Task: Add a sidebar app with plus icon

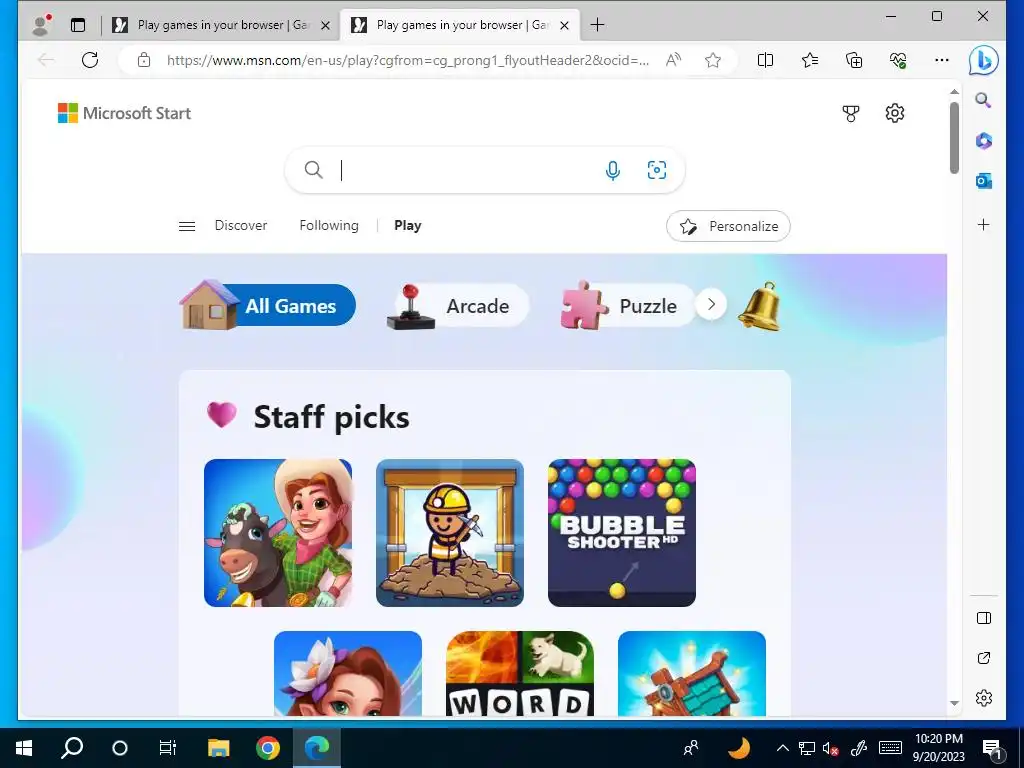Action: coord(984,225)
